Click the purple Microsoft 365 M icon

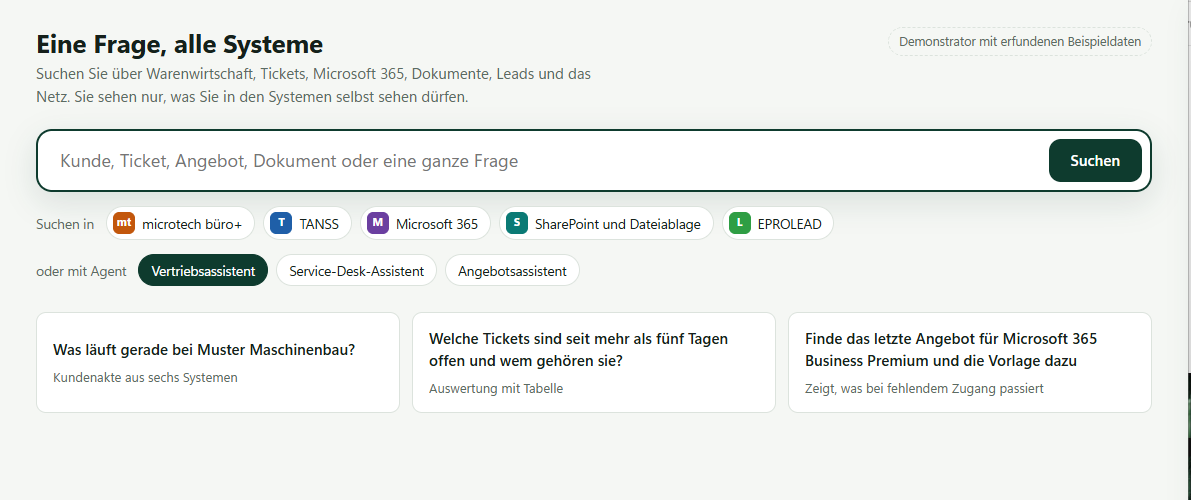(x=378, y=223)
